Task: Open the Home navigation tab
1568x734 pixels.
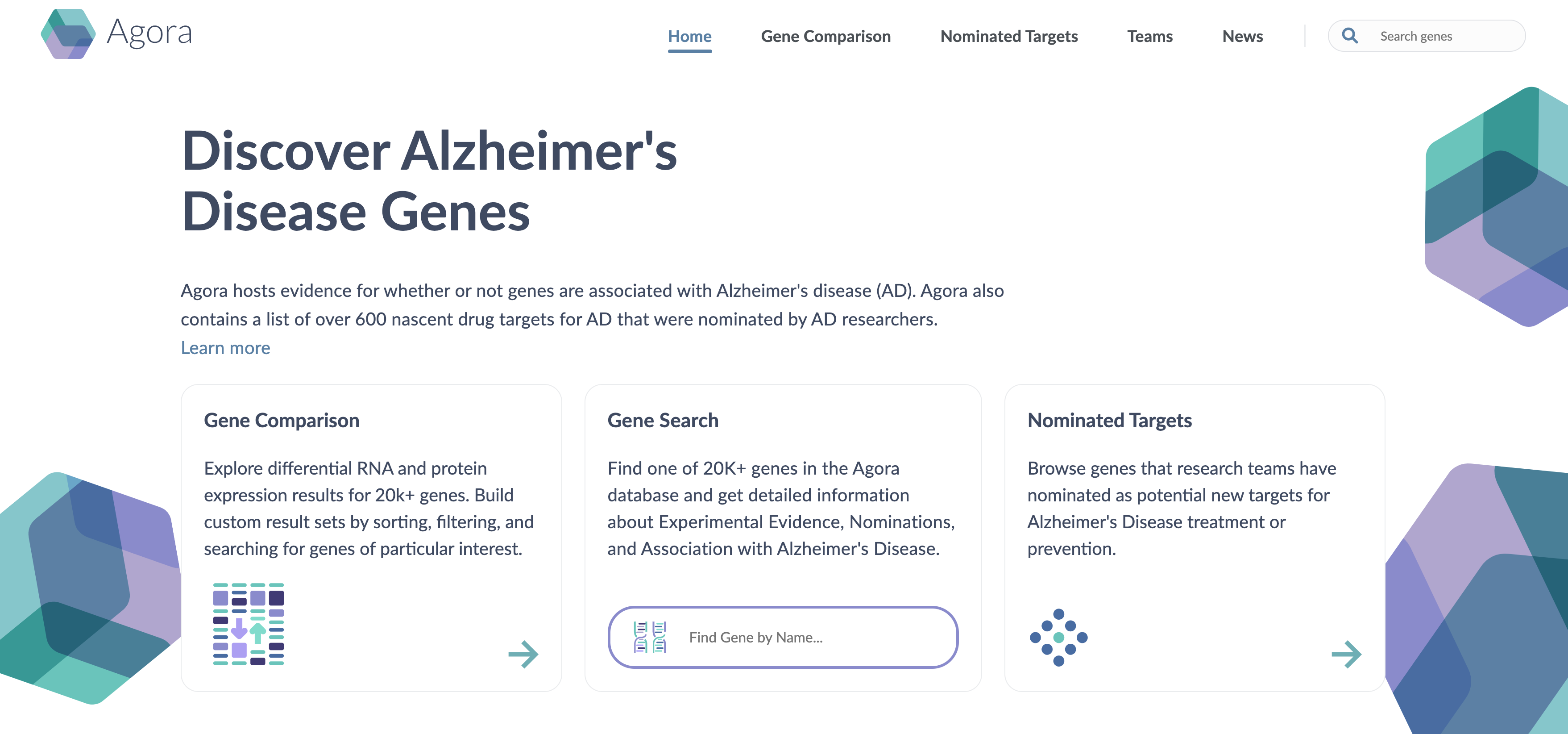Action: (x=689, y=37)
